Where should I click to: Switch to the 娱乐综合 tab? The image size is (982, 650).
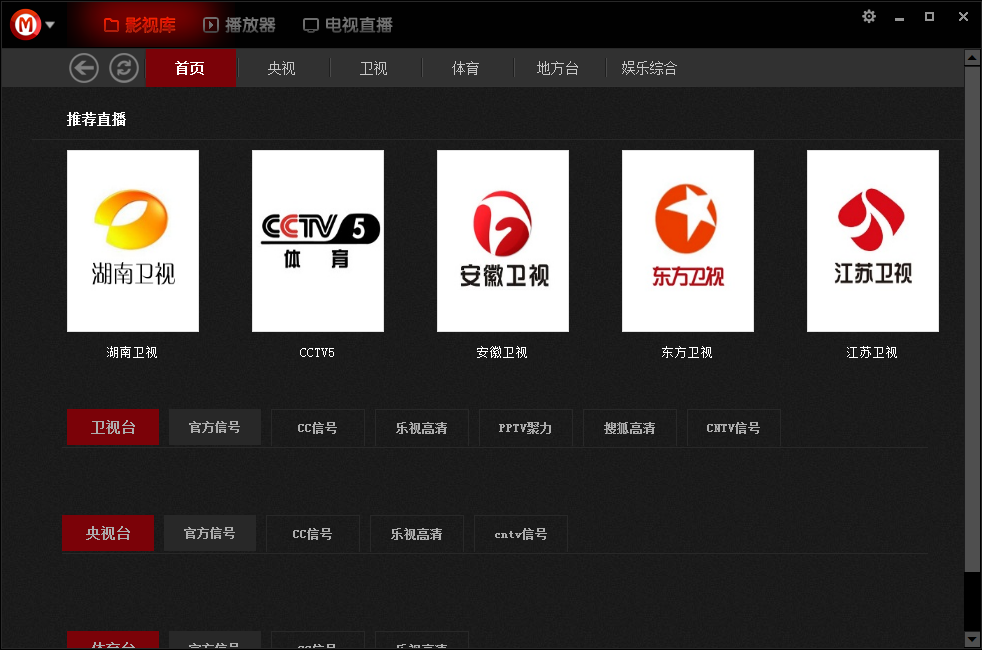pyautogui.click(x=650, y=68)
